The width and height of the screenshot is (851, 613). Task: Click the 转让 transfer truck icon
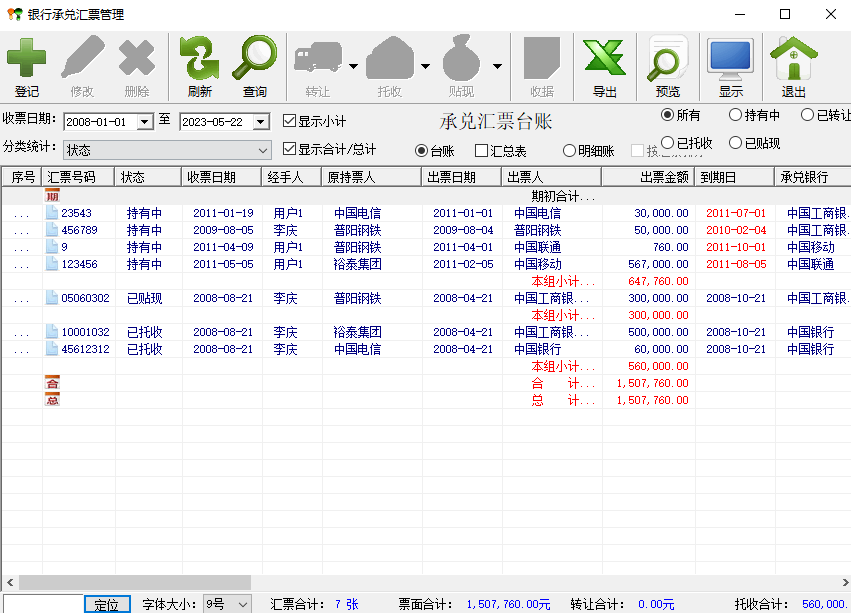[318, 58]
